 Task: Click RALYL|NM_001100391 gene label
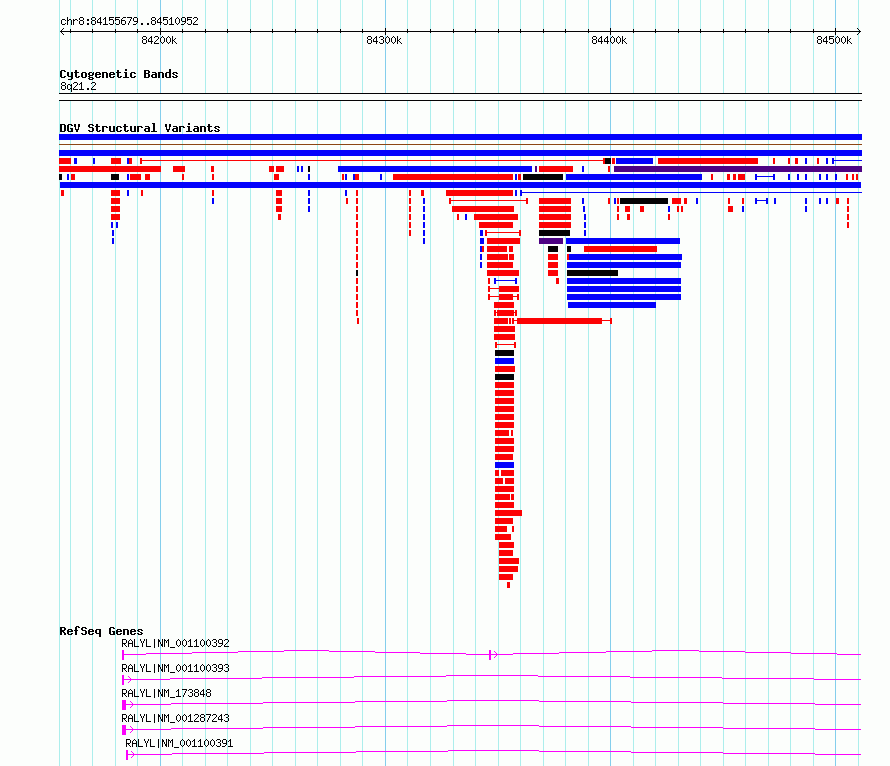179,743
